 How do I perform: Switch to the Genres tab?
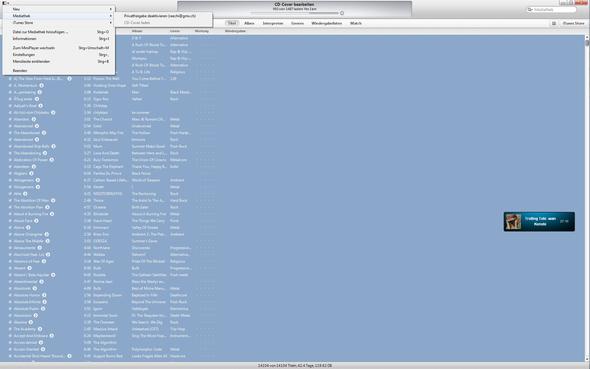(297, 23)
